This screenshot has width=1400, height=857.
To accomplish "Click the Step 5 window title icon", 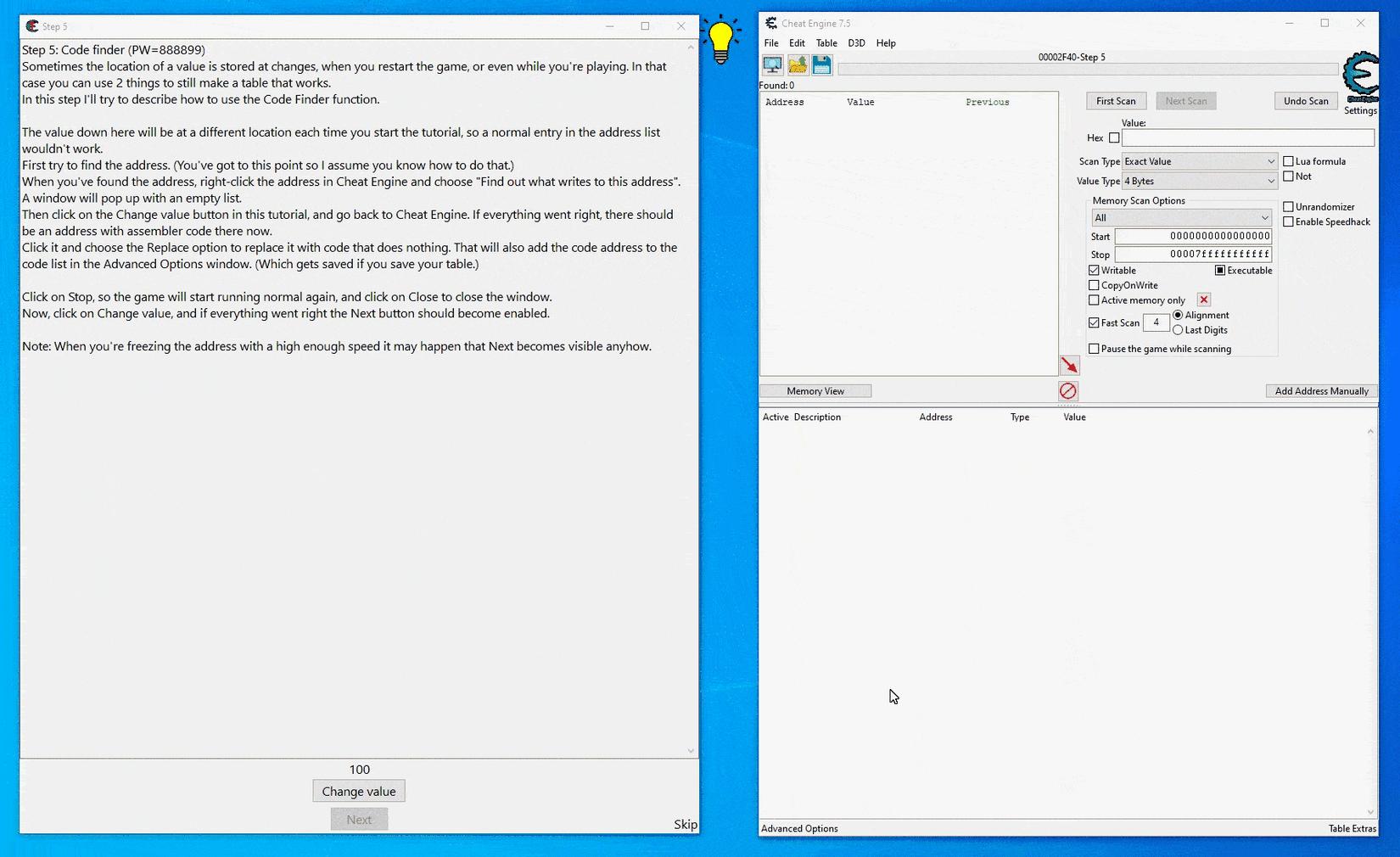I will (x=32, y=26).
